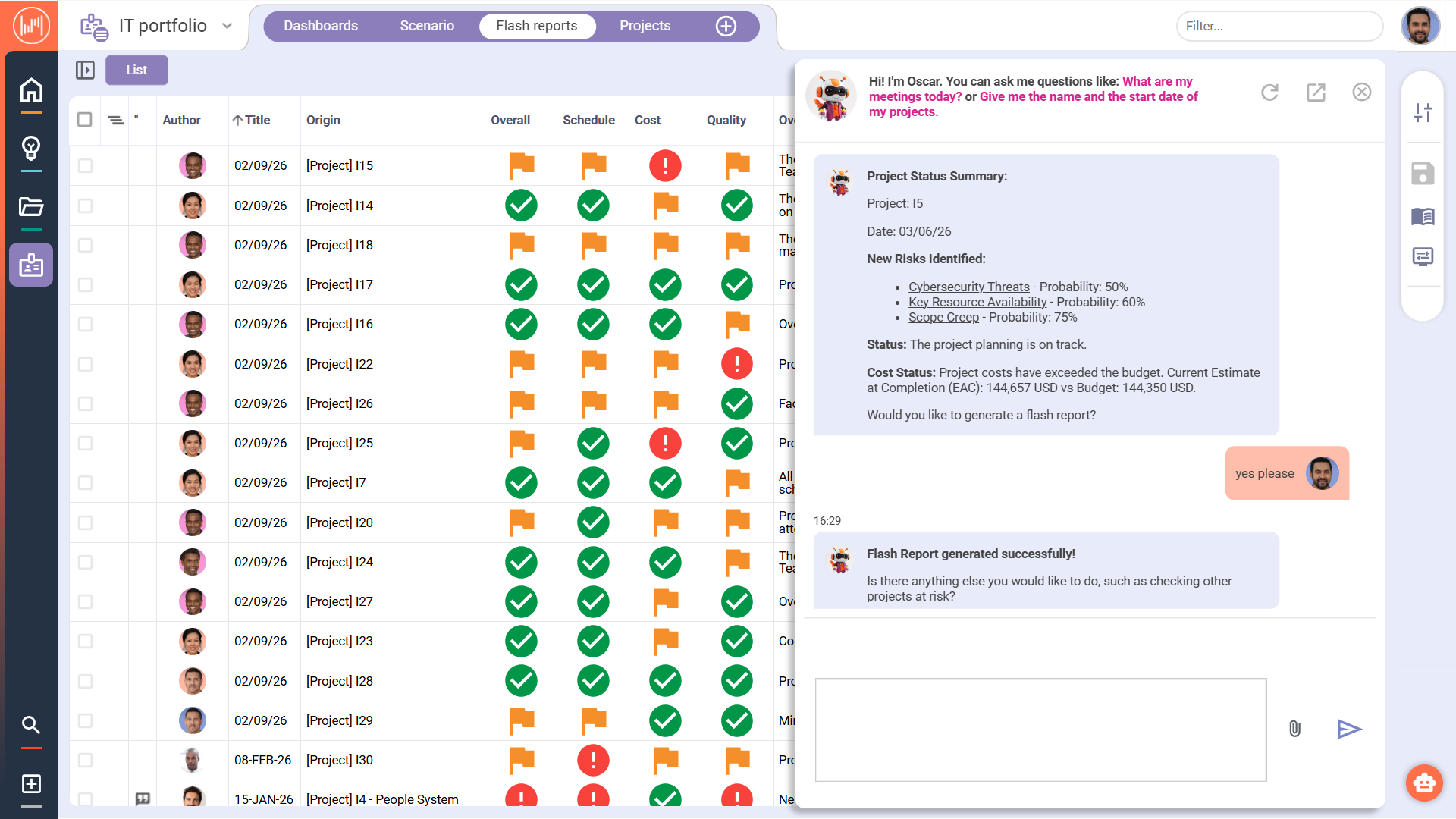
Task: Send chat message with arrow icon
Action: [x=1349, y=729]
